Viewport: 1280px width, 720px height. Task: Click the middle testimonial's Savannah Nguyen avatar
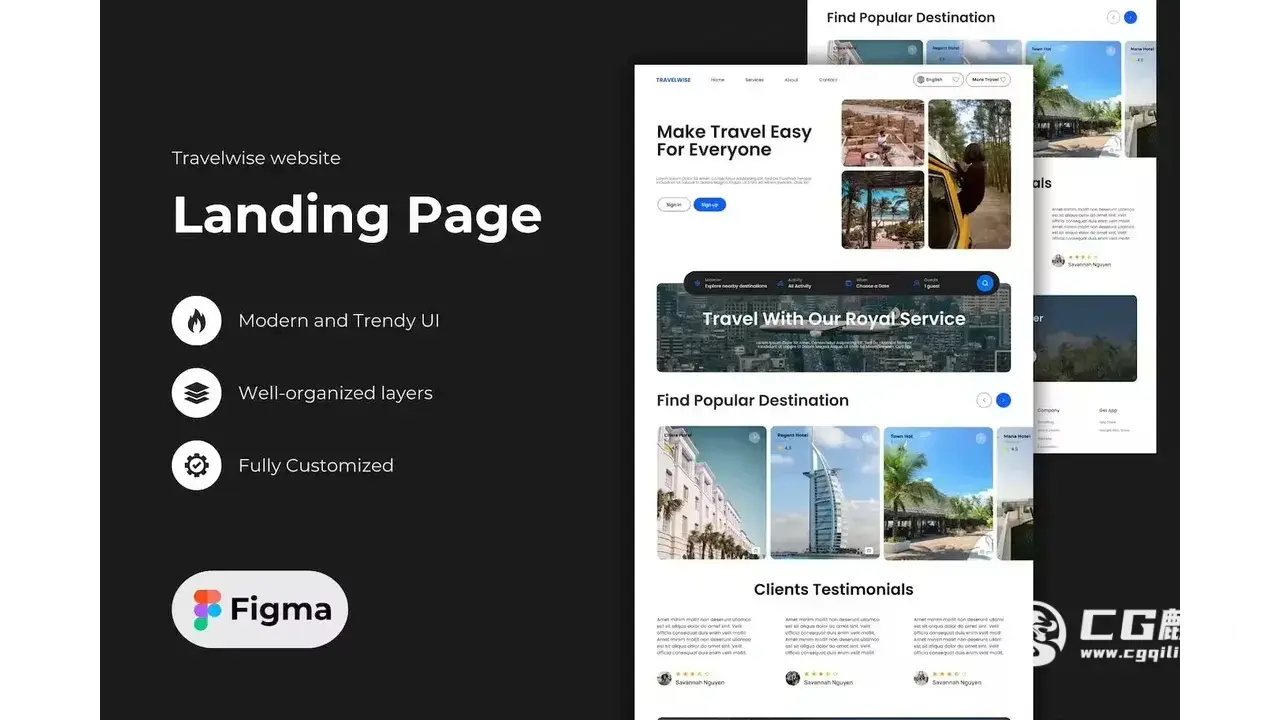click(x=793, y=678)
